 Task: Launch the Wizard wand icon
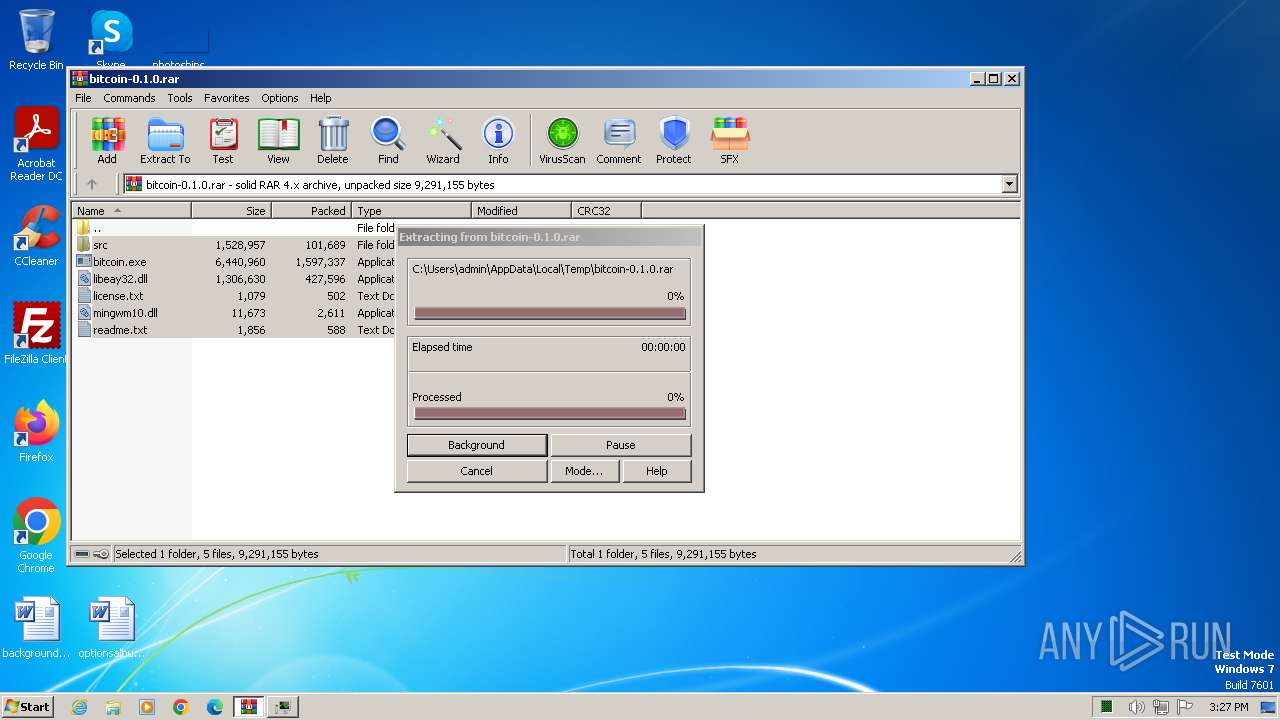tap(443, 140)
